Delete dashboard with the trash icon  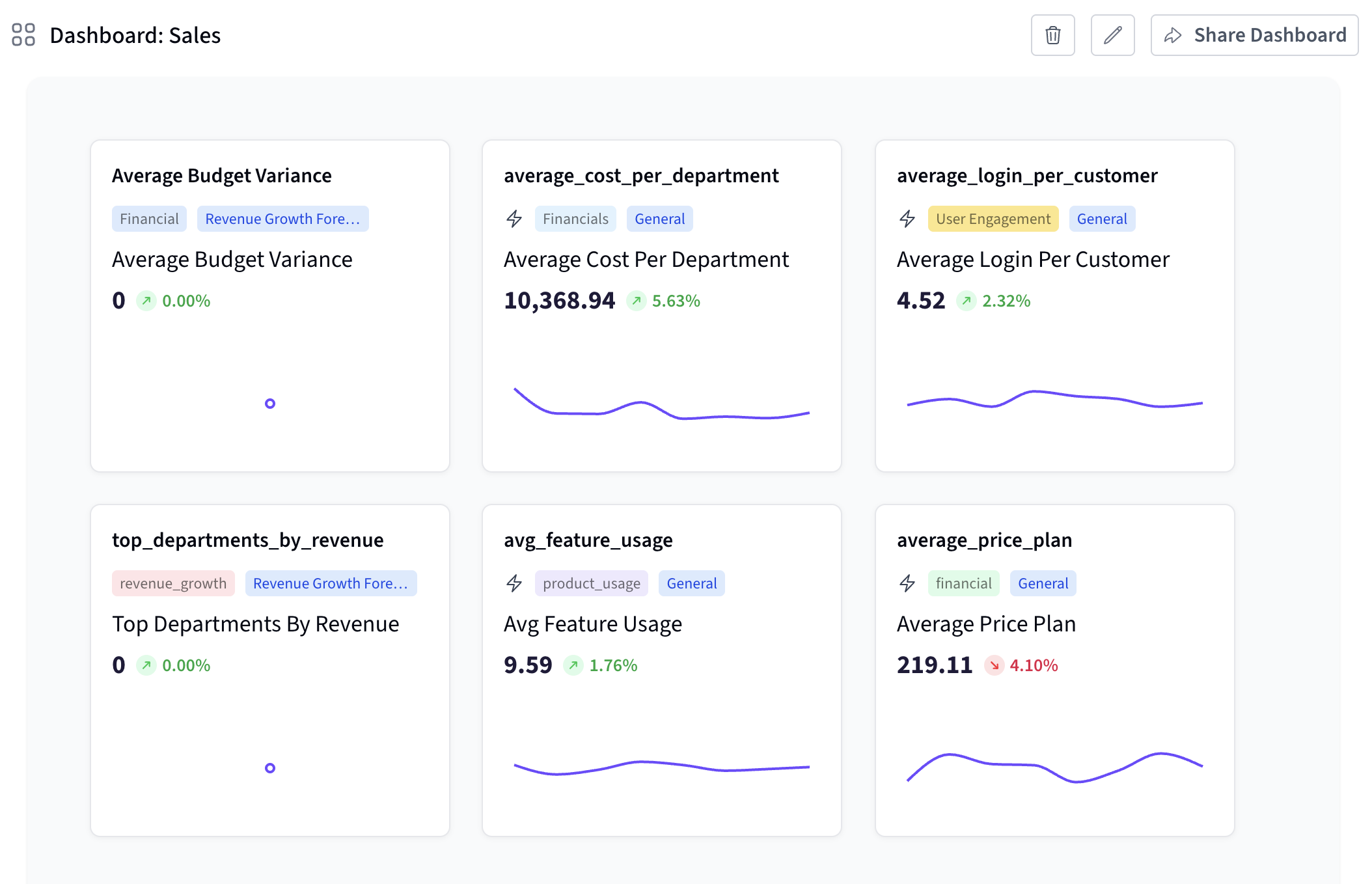point(1053,35)
